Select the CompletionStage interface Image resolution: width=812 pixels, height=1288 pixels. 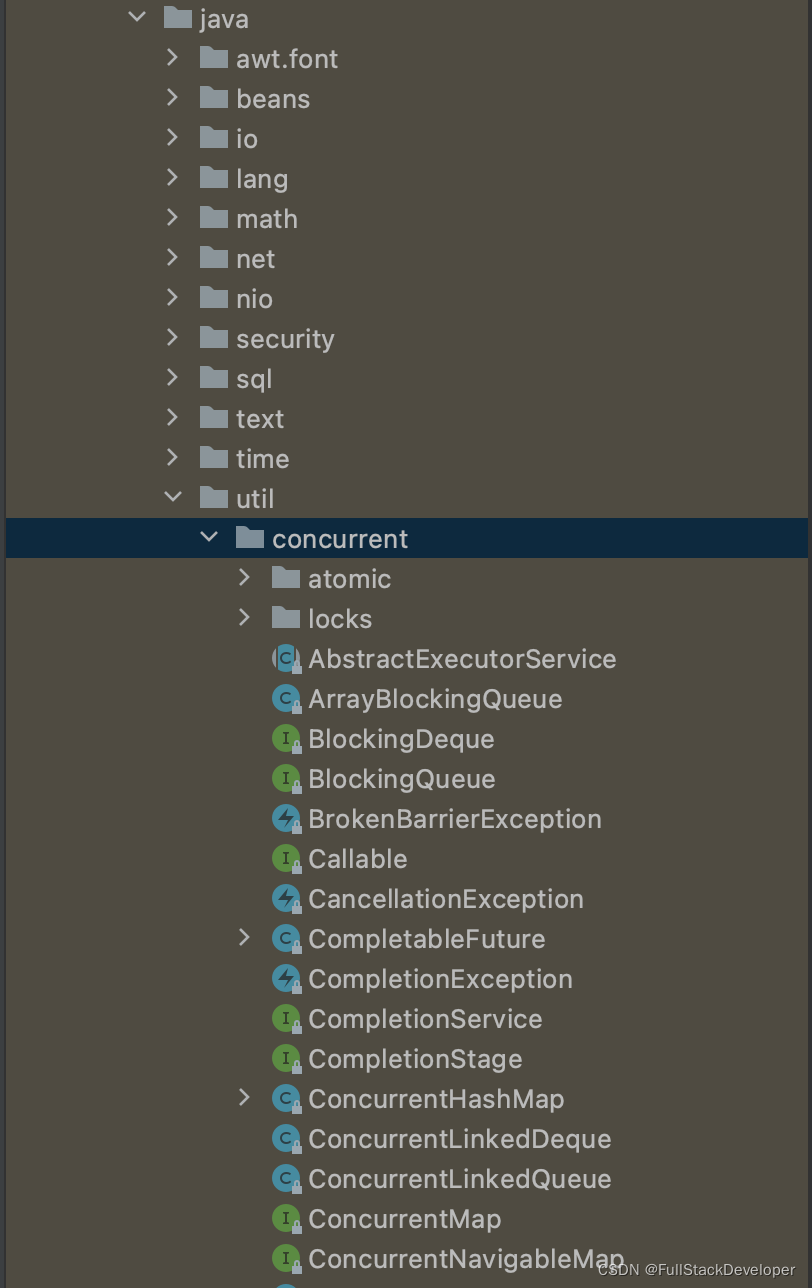pos(415,1059)
